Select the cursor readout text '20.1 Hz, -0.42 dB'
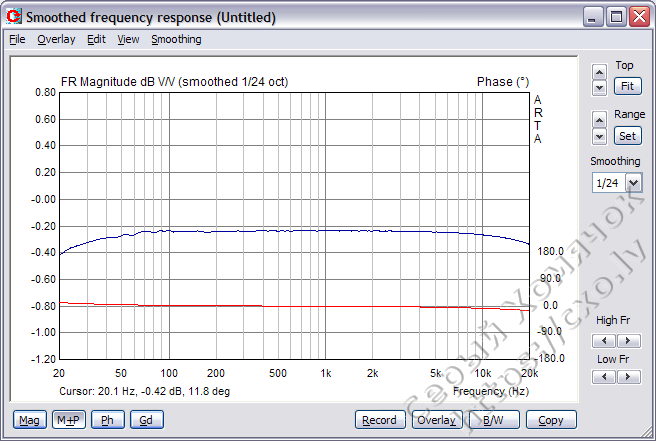The width and height of the screenshot is (656, 441). (x=139, y=391)
